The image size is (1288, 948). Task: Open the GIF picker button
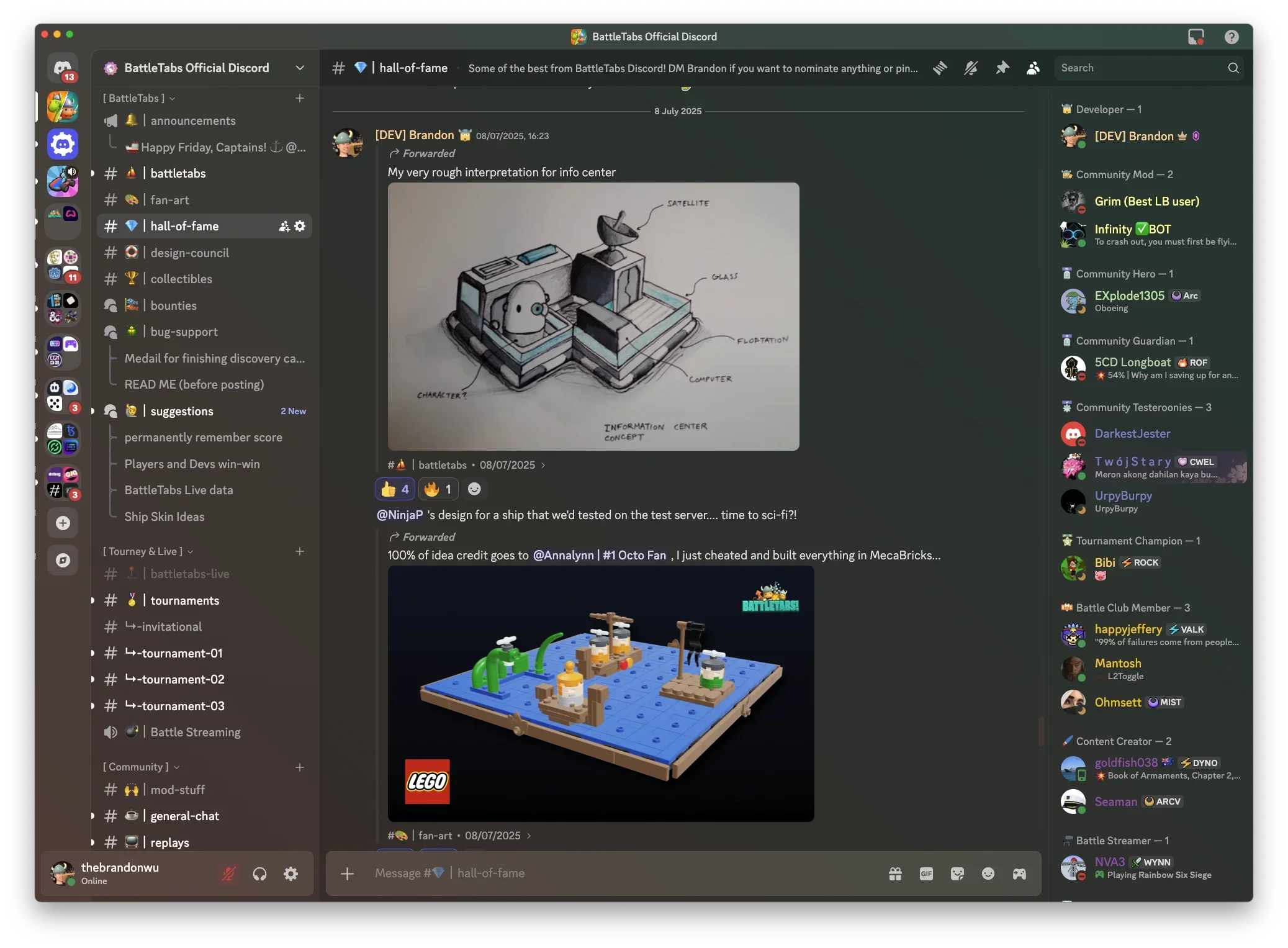pyautogui.click(x=926, y=874)
